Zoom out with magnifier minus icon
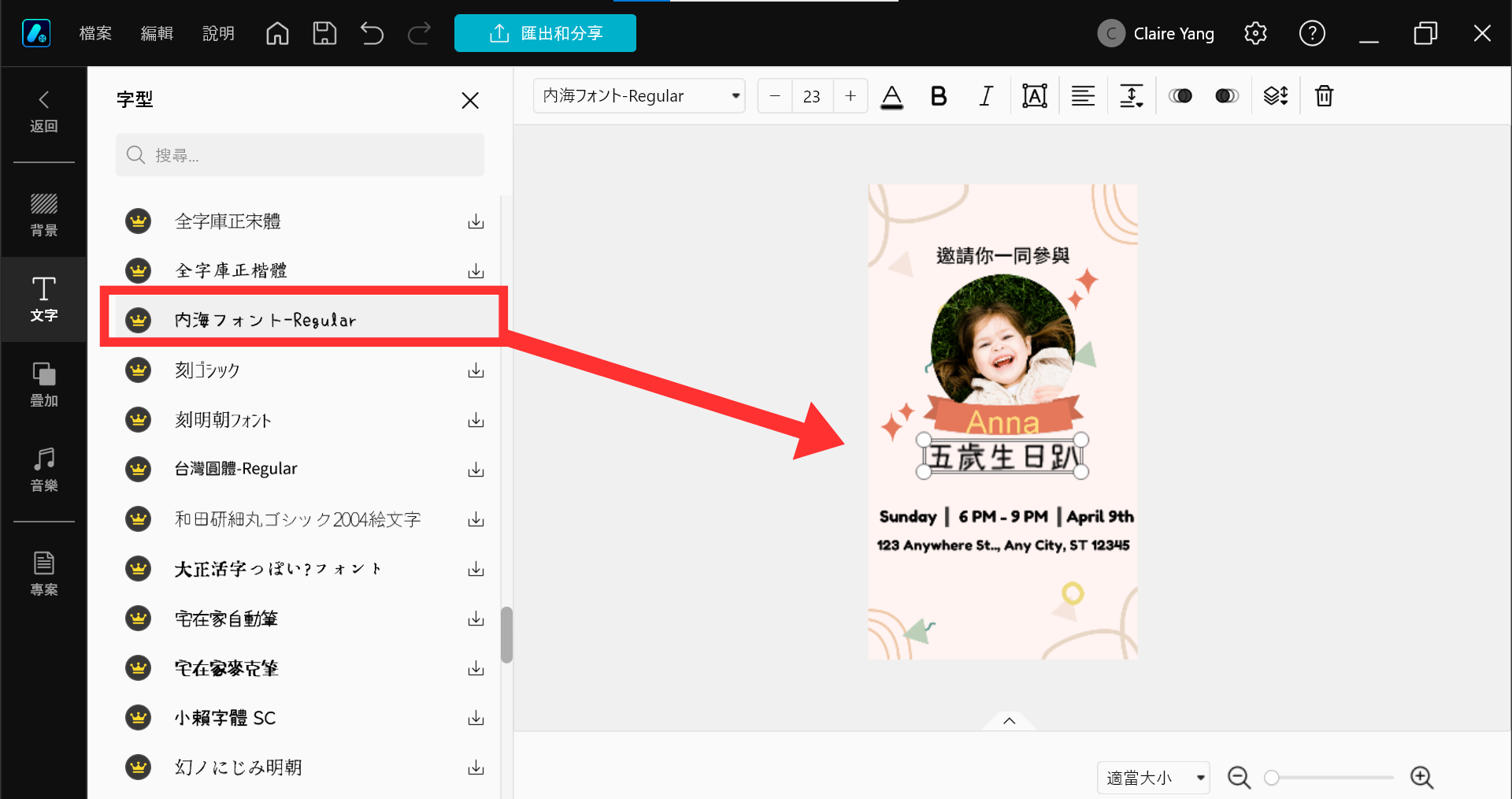Viewport: 1512px width, 799px height. pos(1239,778)
